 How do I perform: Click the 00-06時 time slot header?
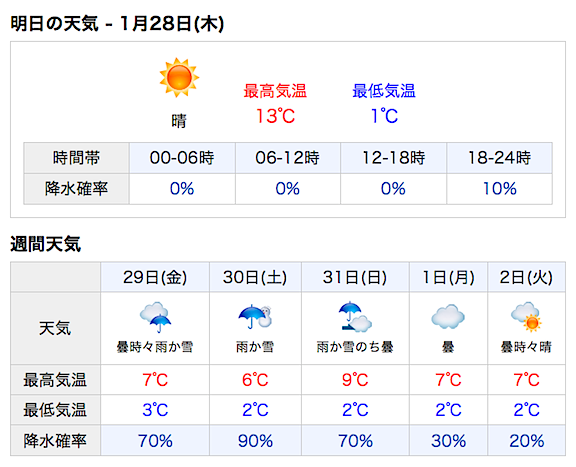(182, 158)
